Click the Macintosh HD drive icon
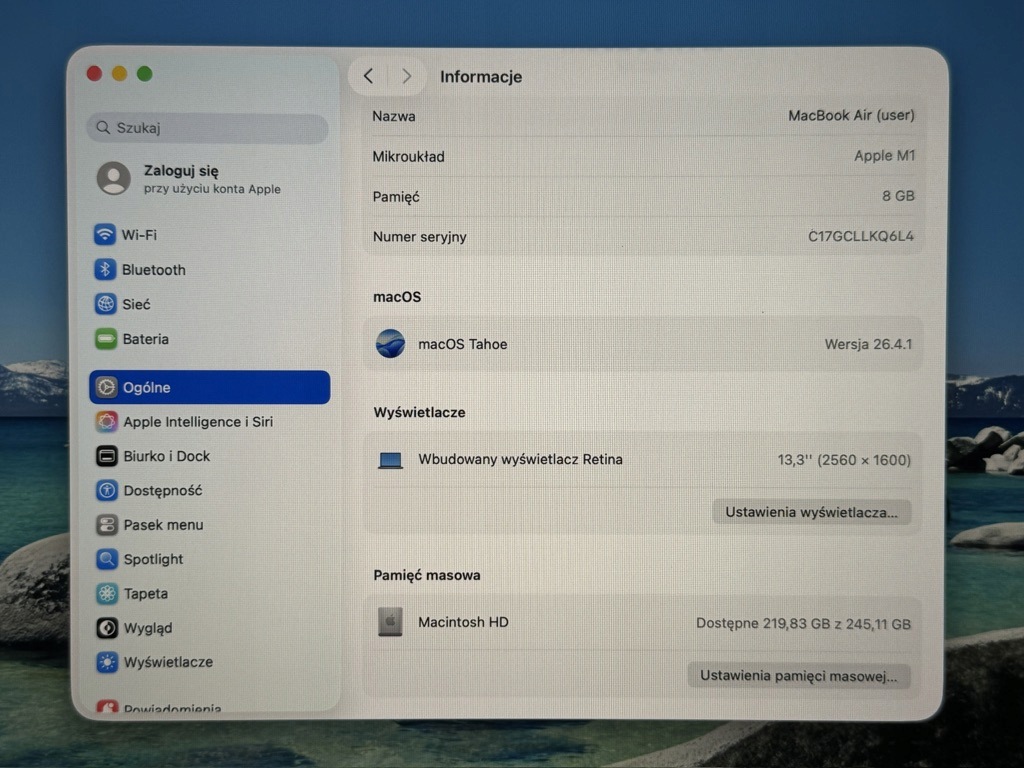The image size is (1024, 768). point(390,622)
